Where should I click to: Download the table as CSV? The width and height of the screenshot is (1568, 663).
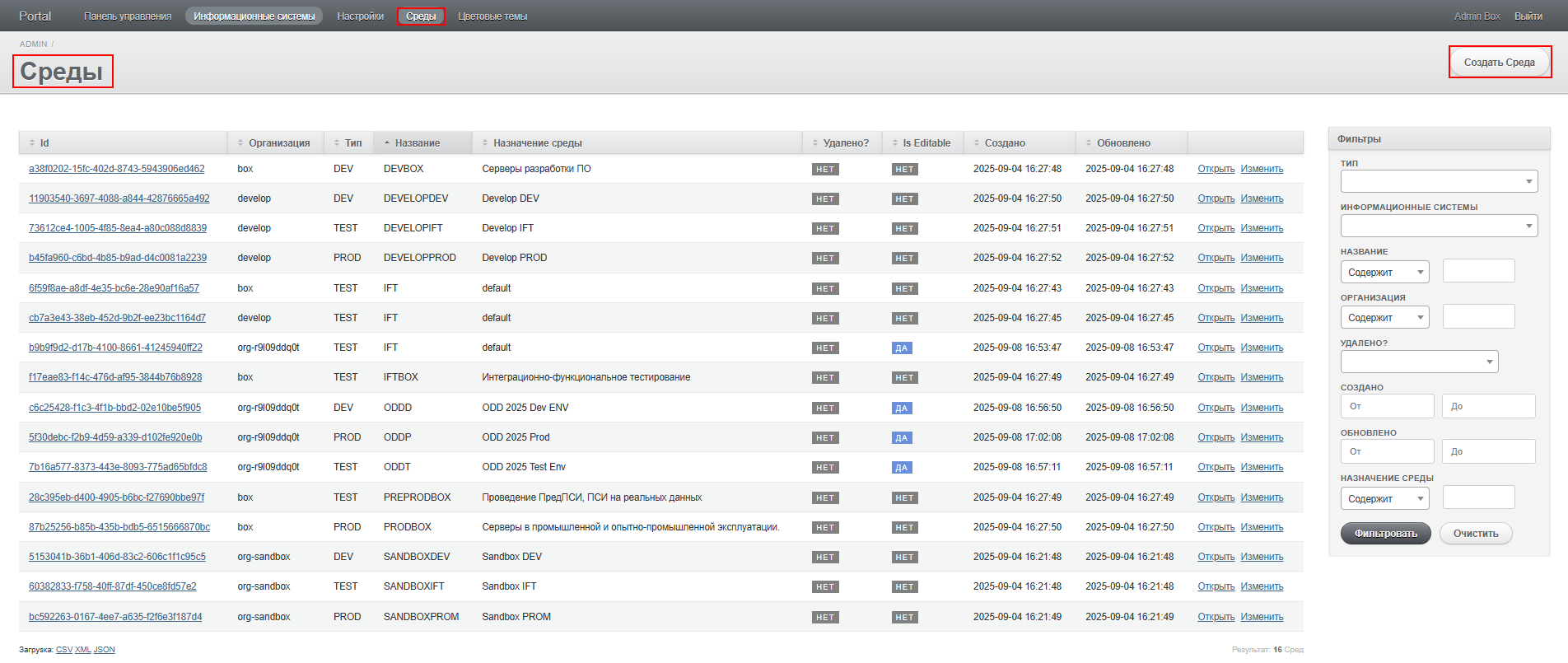point(64,650)
